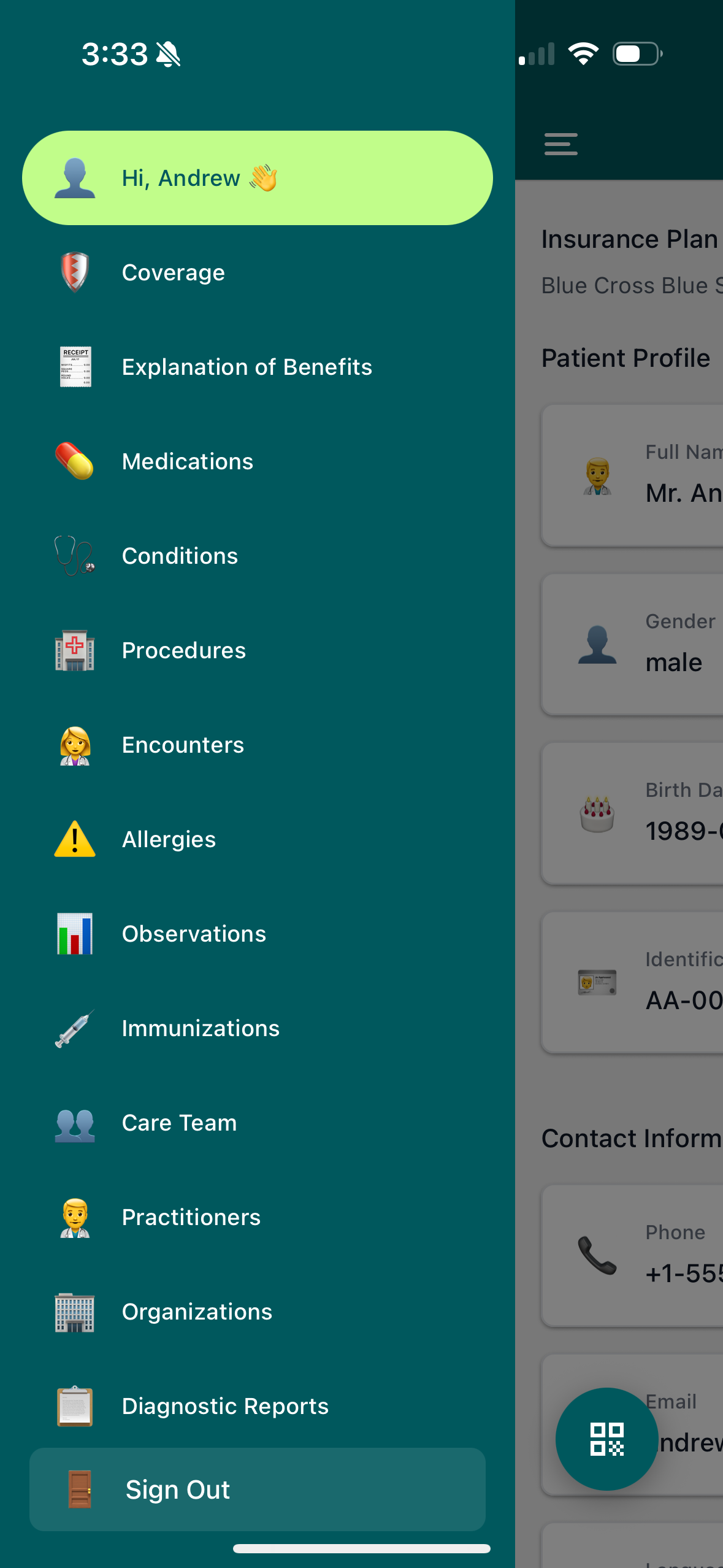Tap the Hi, Andrew profile banner

click(x=258, y=178)
